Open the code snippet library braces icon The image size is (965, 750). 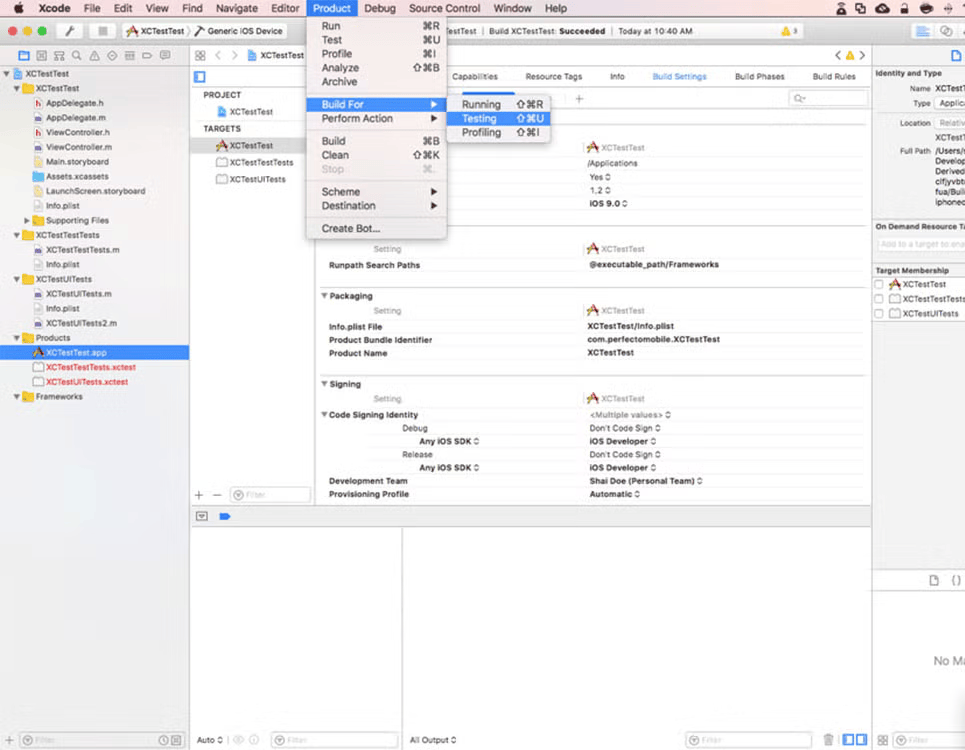point(956,580)
